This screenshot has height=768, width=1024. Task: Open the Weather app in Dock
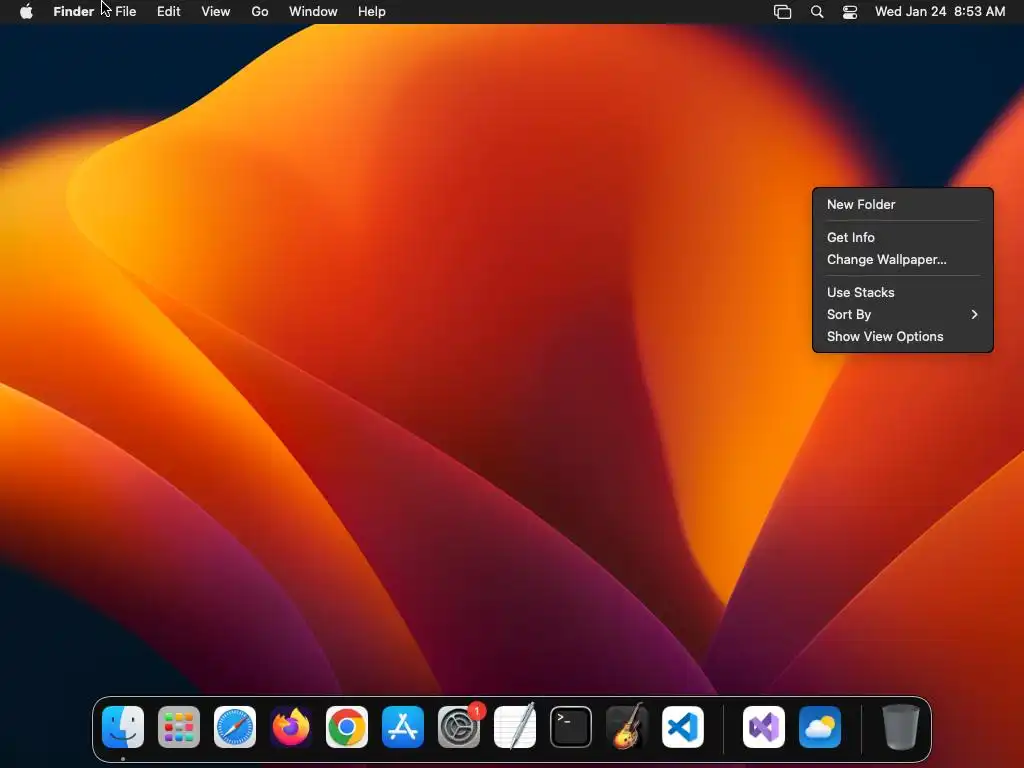[820, 727]
